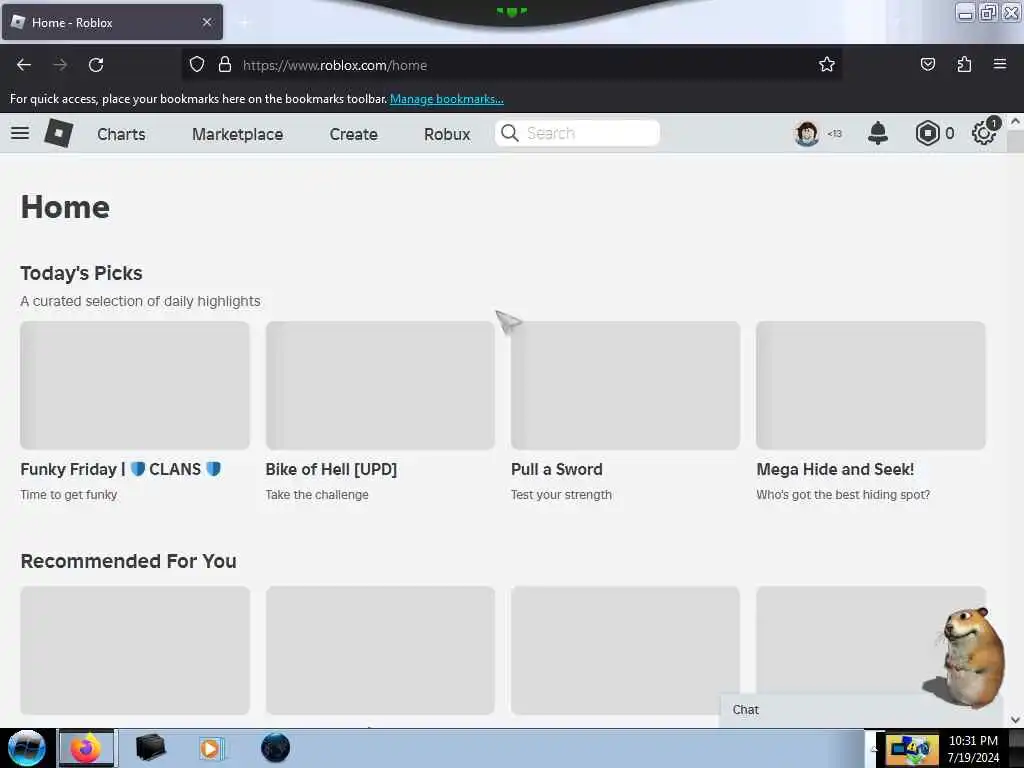Open the Windows Start button
Image resolution: width=1024 pixels, height=768 pixels.
coord(26,748)
